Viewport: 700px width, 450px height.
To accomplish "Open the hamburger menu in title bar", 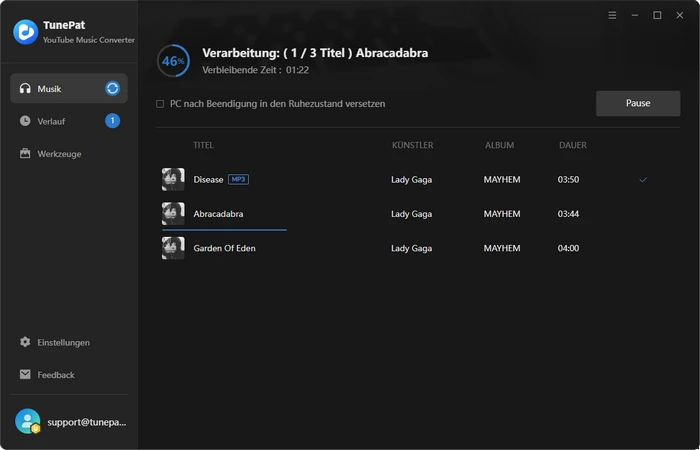I will 612,16.
